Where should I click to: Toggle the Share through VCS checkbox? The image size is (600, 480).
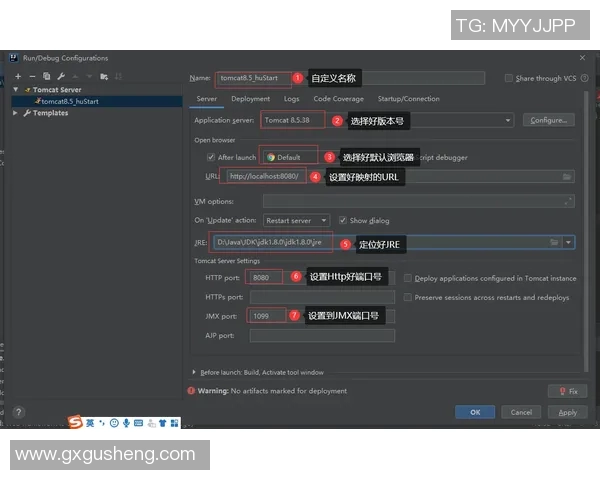[509, 78]
